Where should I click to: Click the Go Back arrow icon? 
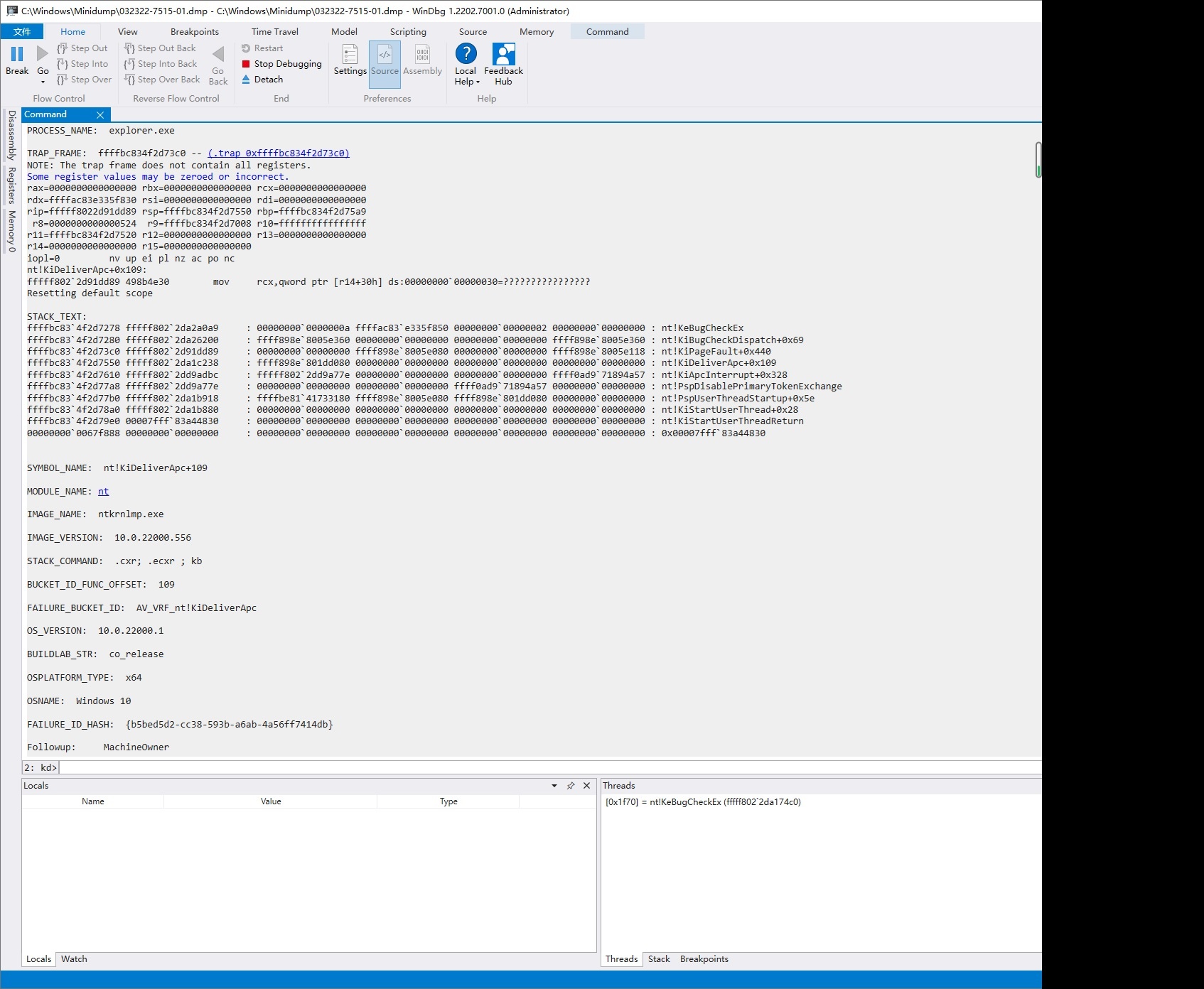(x=218, y=54)
